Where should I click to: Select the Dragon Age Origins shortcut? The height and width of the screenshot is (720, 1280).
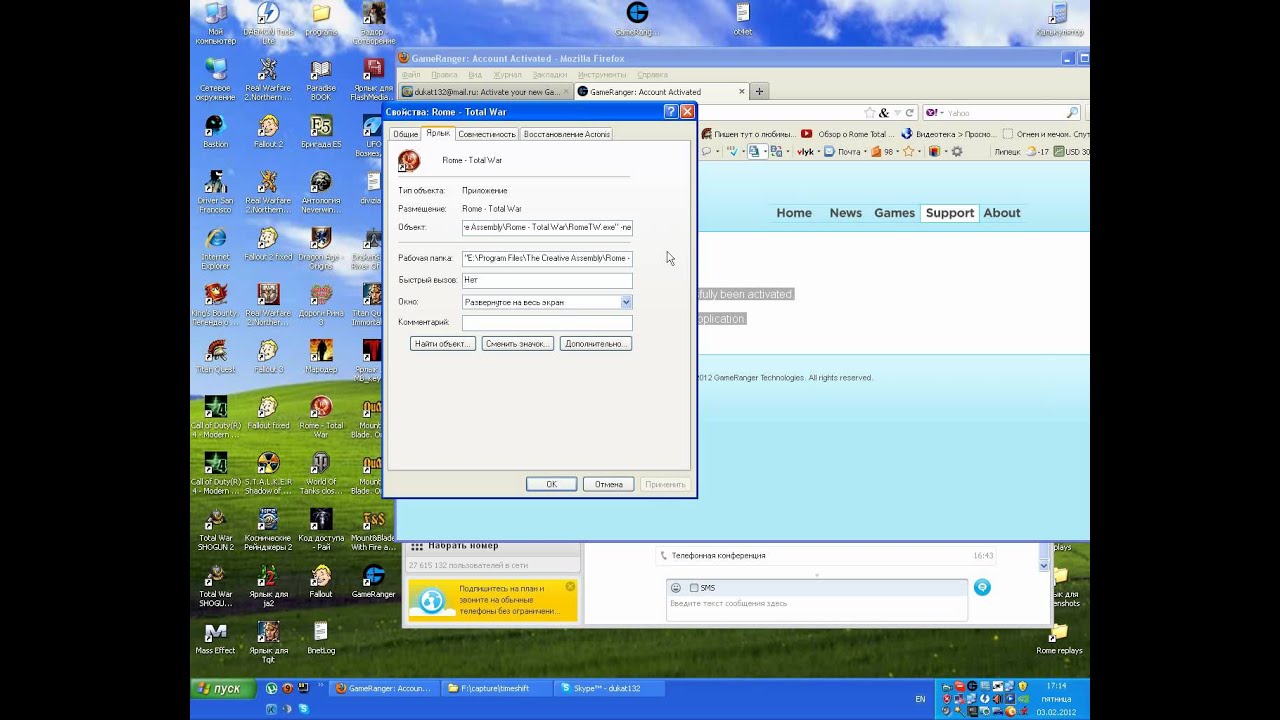pyautogui.click(x=321, y=248)
